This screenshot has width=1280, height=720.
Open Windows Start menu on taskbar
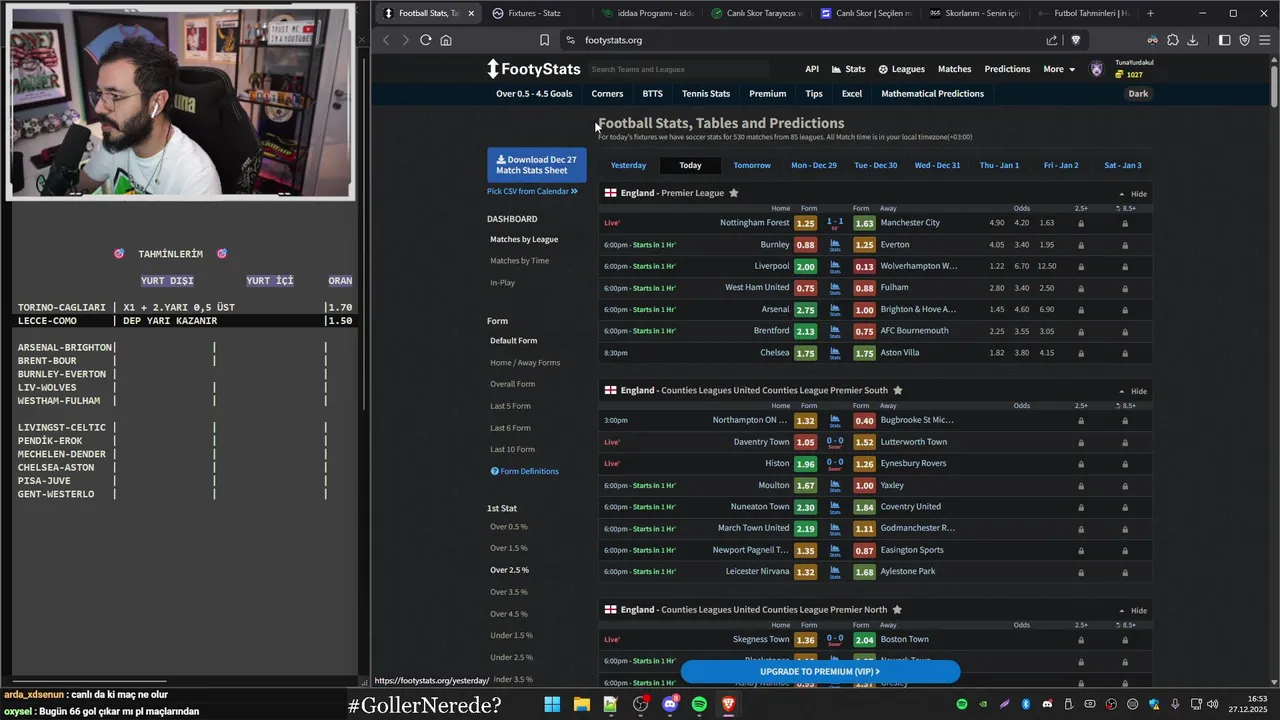552,705
